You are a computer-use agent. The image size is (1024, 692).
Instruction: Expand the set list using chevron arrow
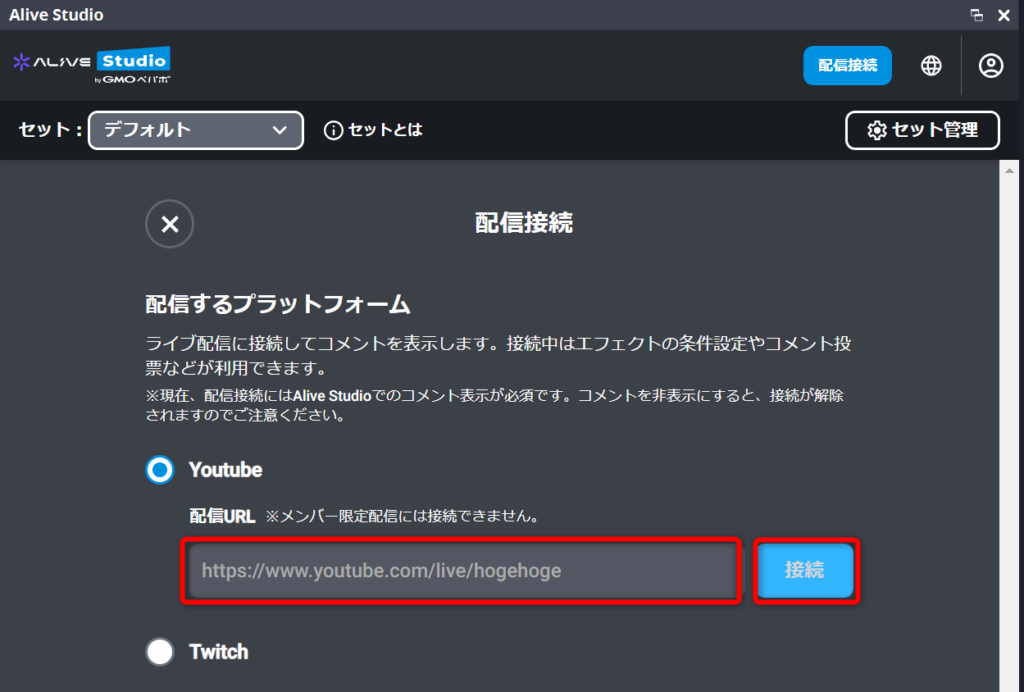(280, 130)
